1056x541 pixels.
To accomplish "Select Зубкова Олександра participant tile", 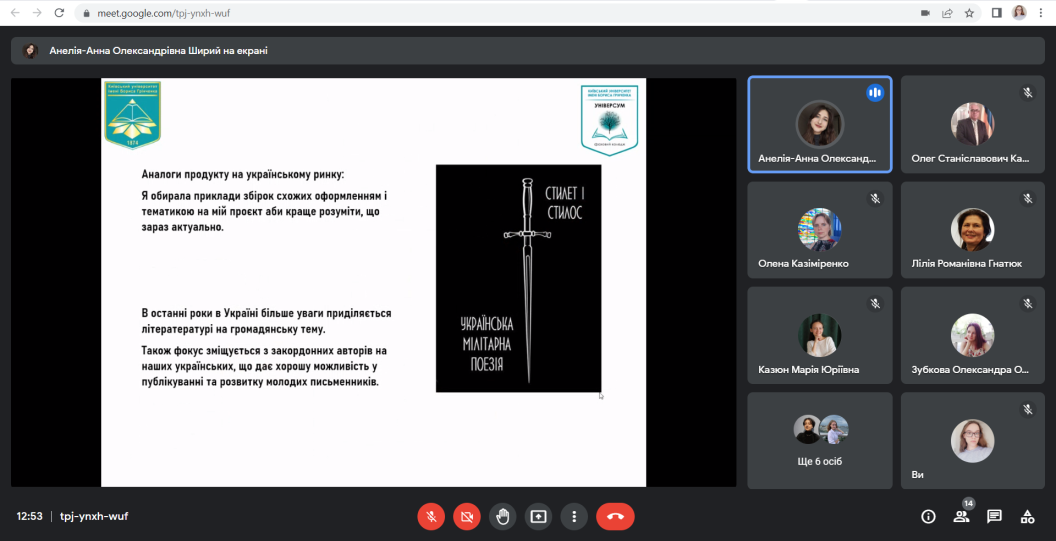I will click(x=972, y=336).
